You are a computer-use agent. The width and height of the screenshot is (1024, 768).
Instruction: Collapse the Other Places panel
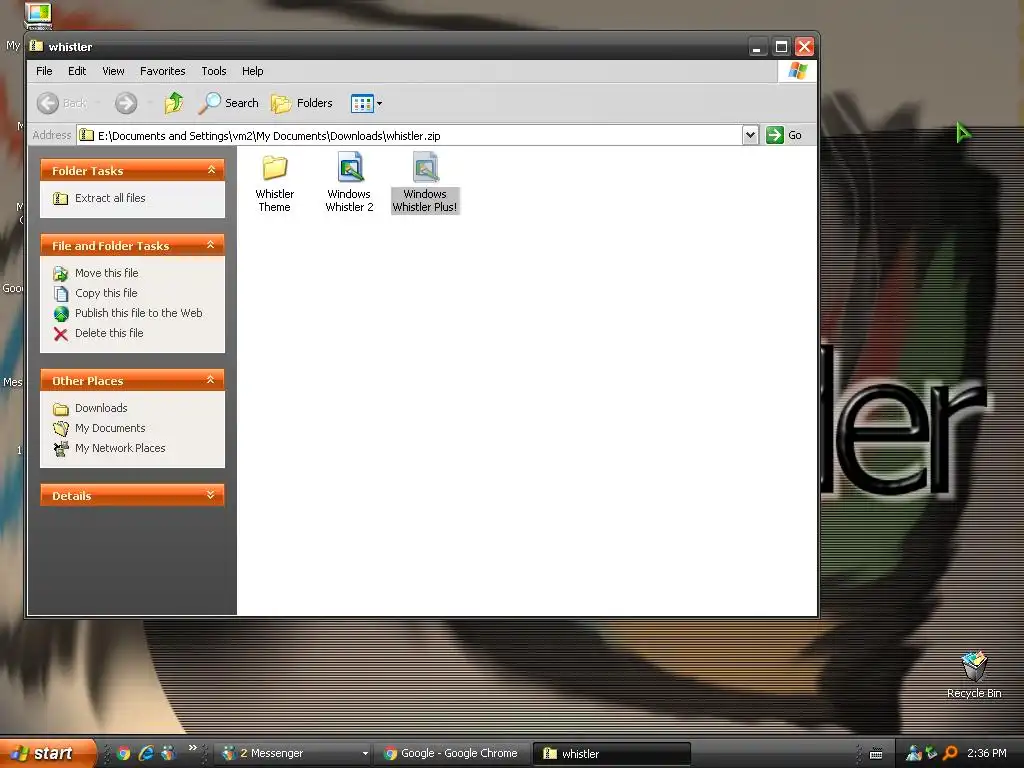click(211, 379)
